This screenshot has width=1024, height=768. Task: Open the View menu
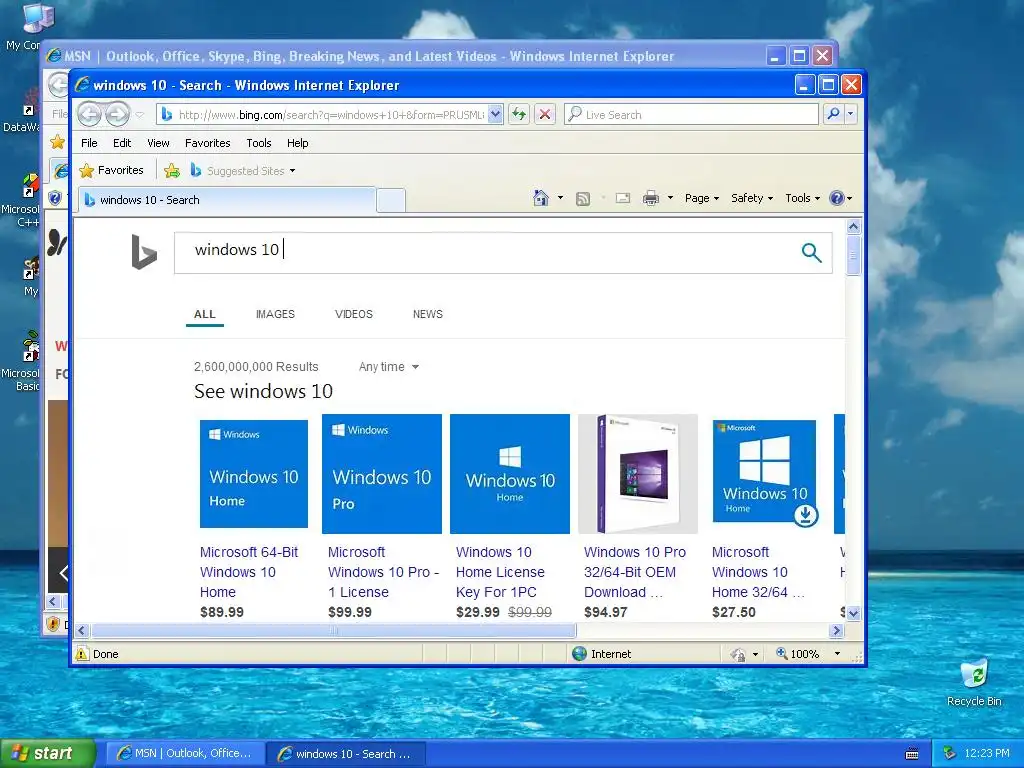(x=158, y=143)
